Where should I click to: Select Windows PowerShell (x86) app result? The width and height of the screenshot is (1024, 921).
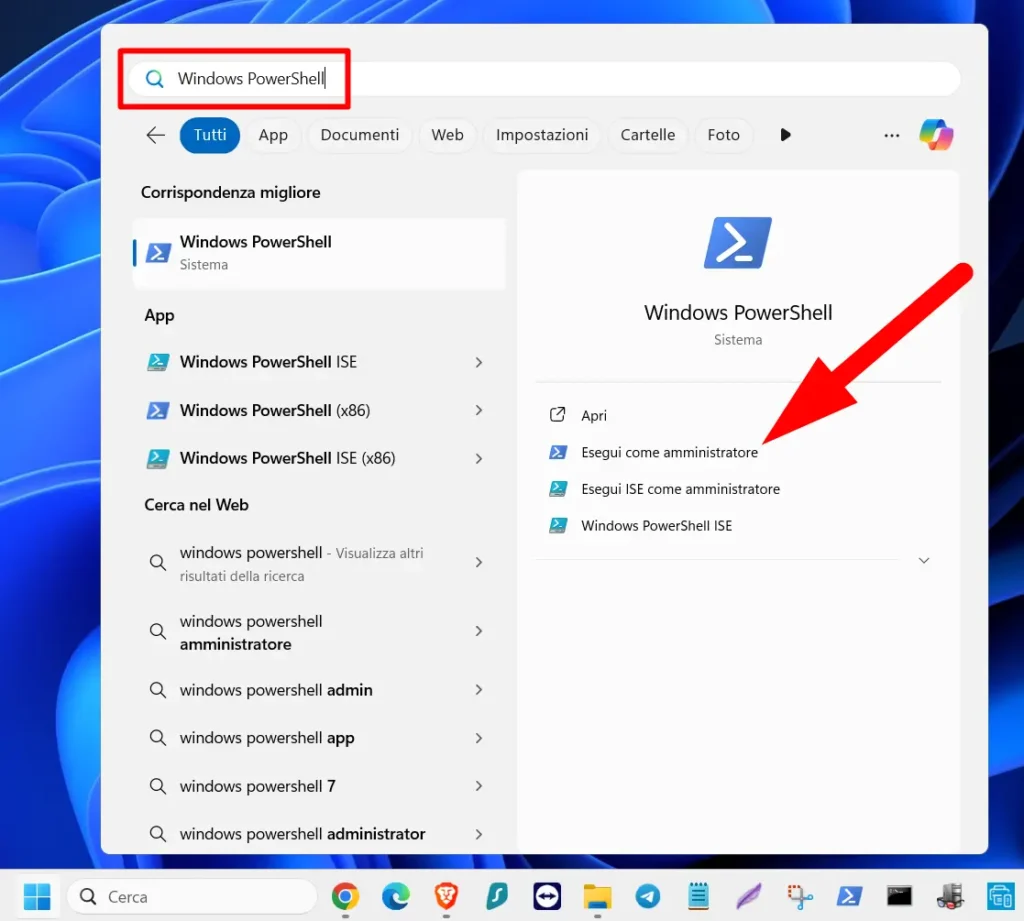click(x=319, y=410)
